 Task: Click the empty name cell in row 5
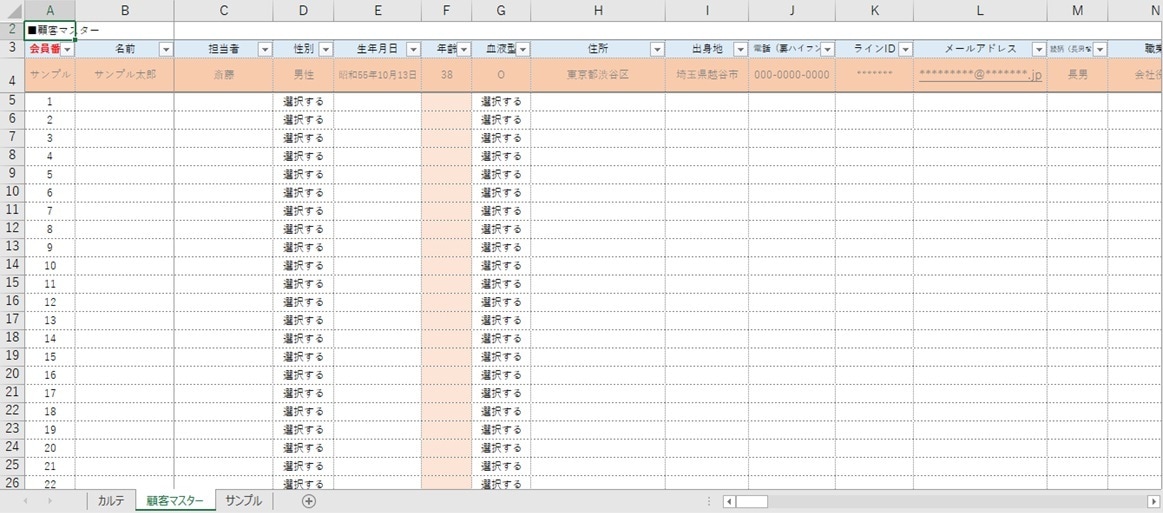pos(125,102)
